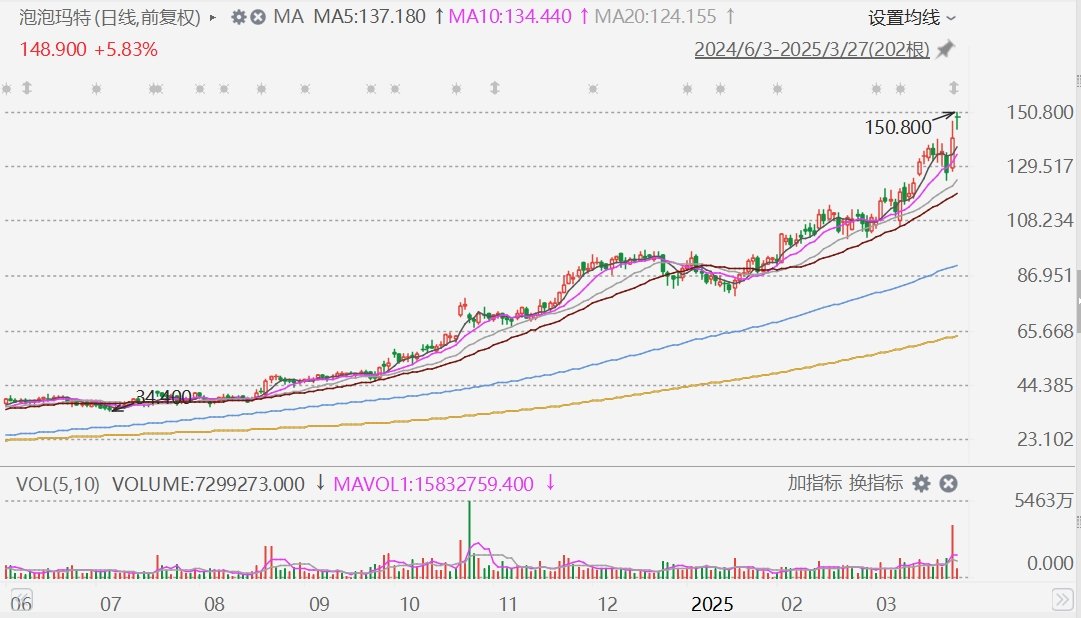Screen dimensions: 1081x618
Task: Click the rightmost up-down arrow event marker
Action: 954,88
